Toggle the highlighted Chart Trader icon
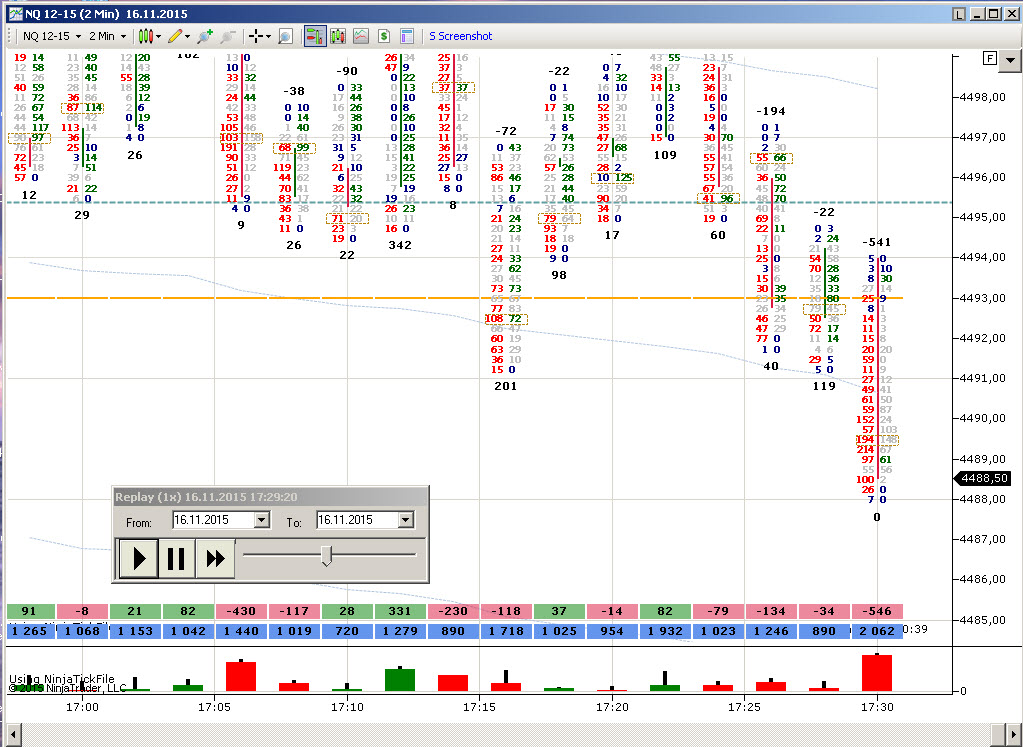The height and width of the screenshot is (747, 1023). point(314,37)
